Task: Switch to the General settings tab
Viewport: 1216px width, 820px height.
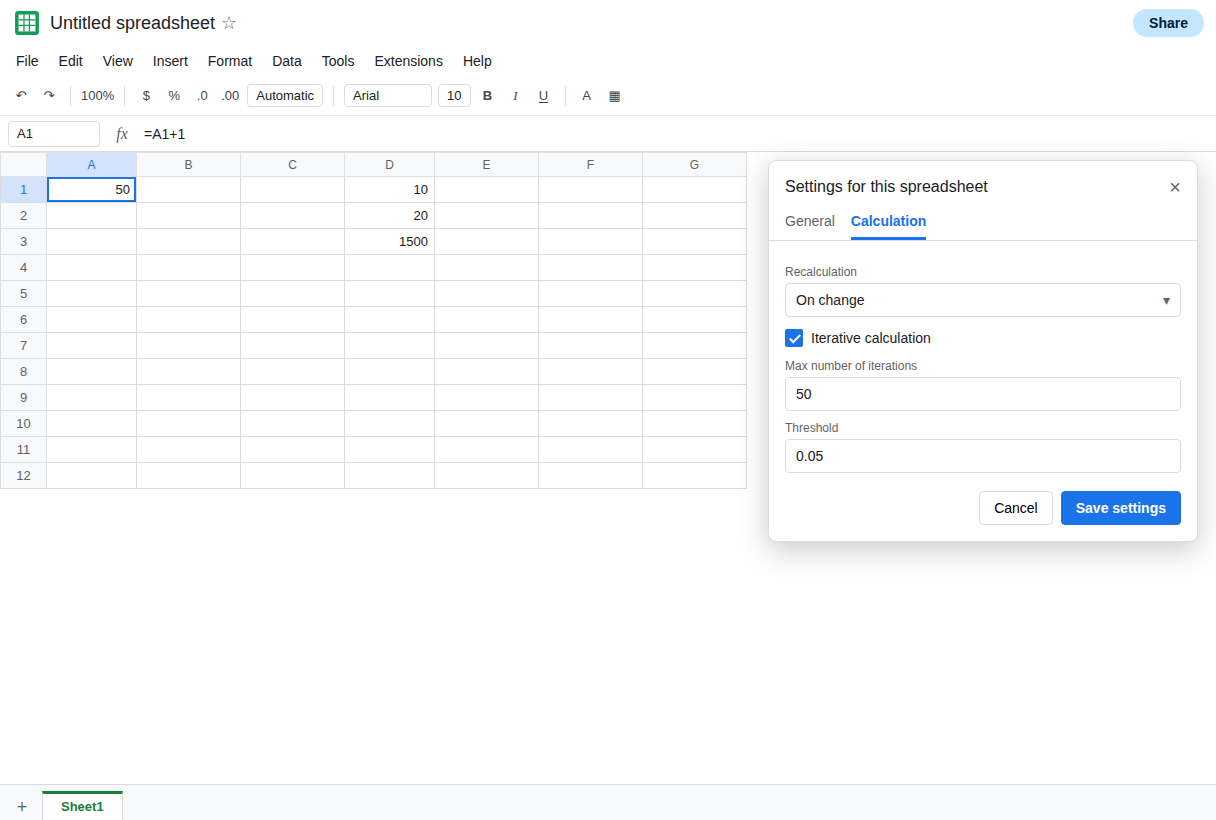Action: click(x=810, y=221)
